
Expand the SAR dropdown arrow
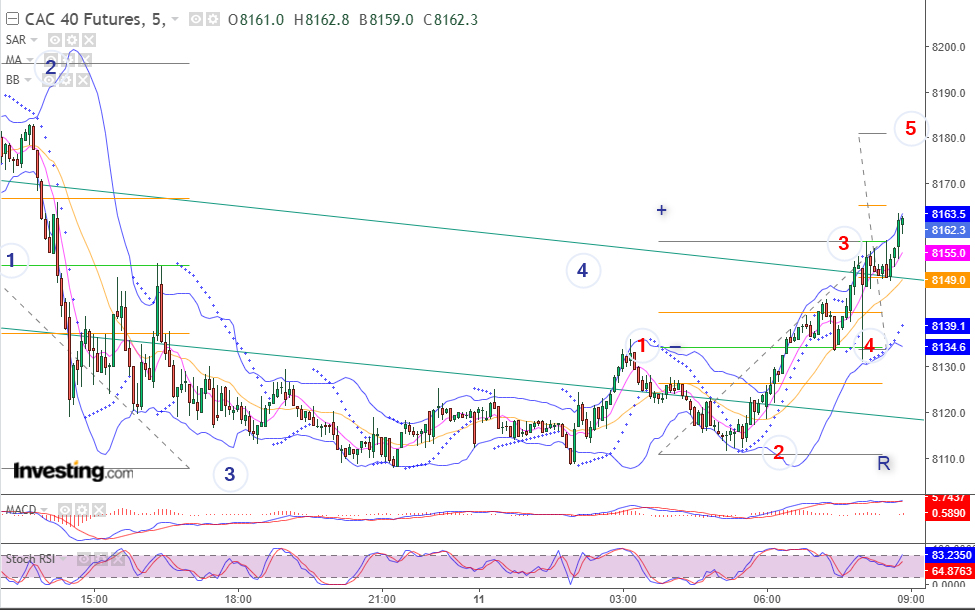tap(34, 40)
